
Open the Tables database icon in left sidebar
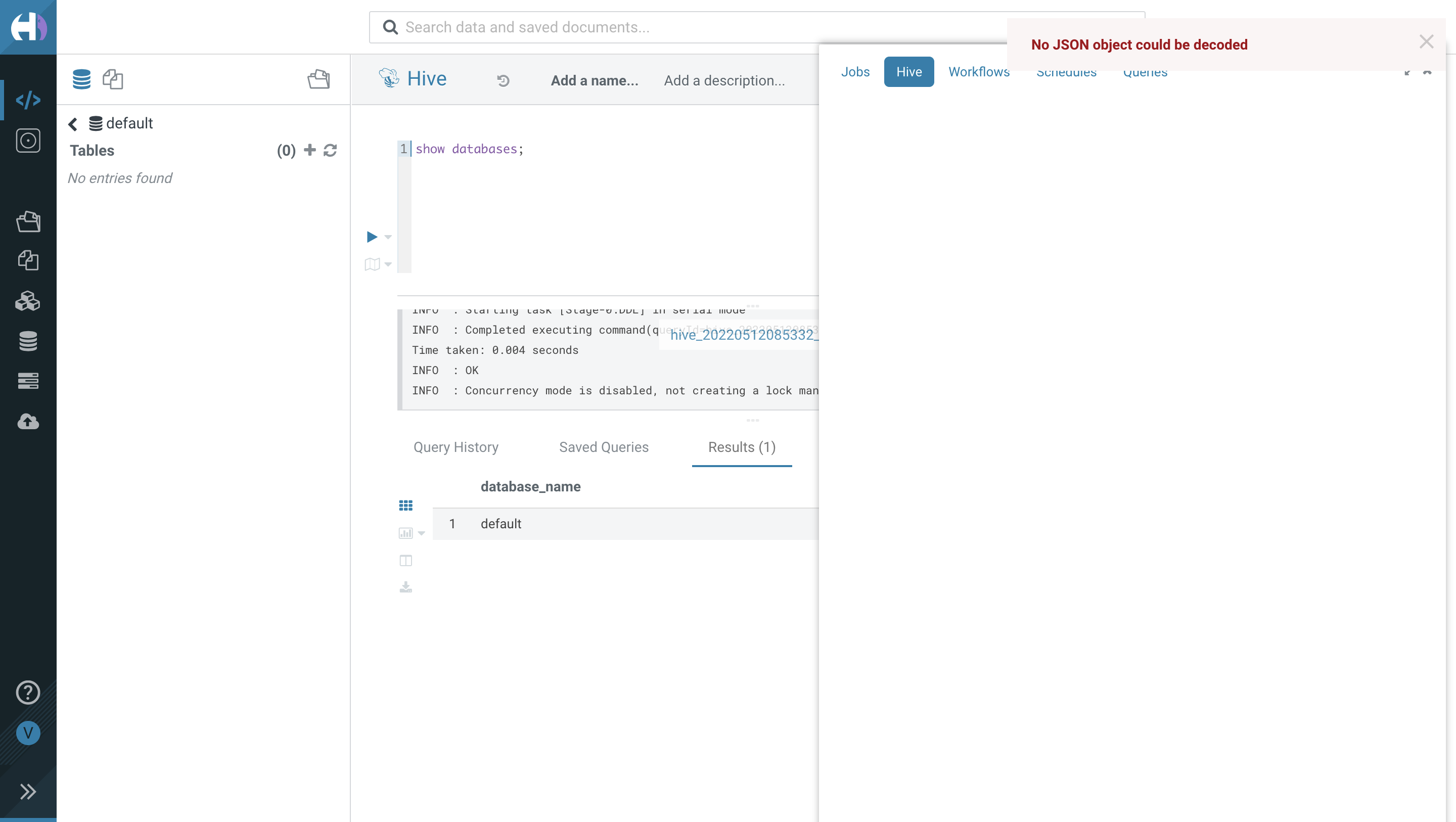(28, 341)
